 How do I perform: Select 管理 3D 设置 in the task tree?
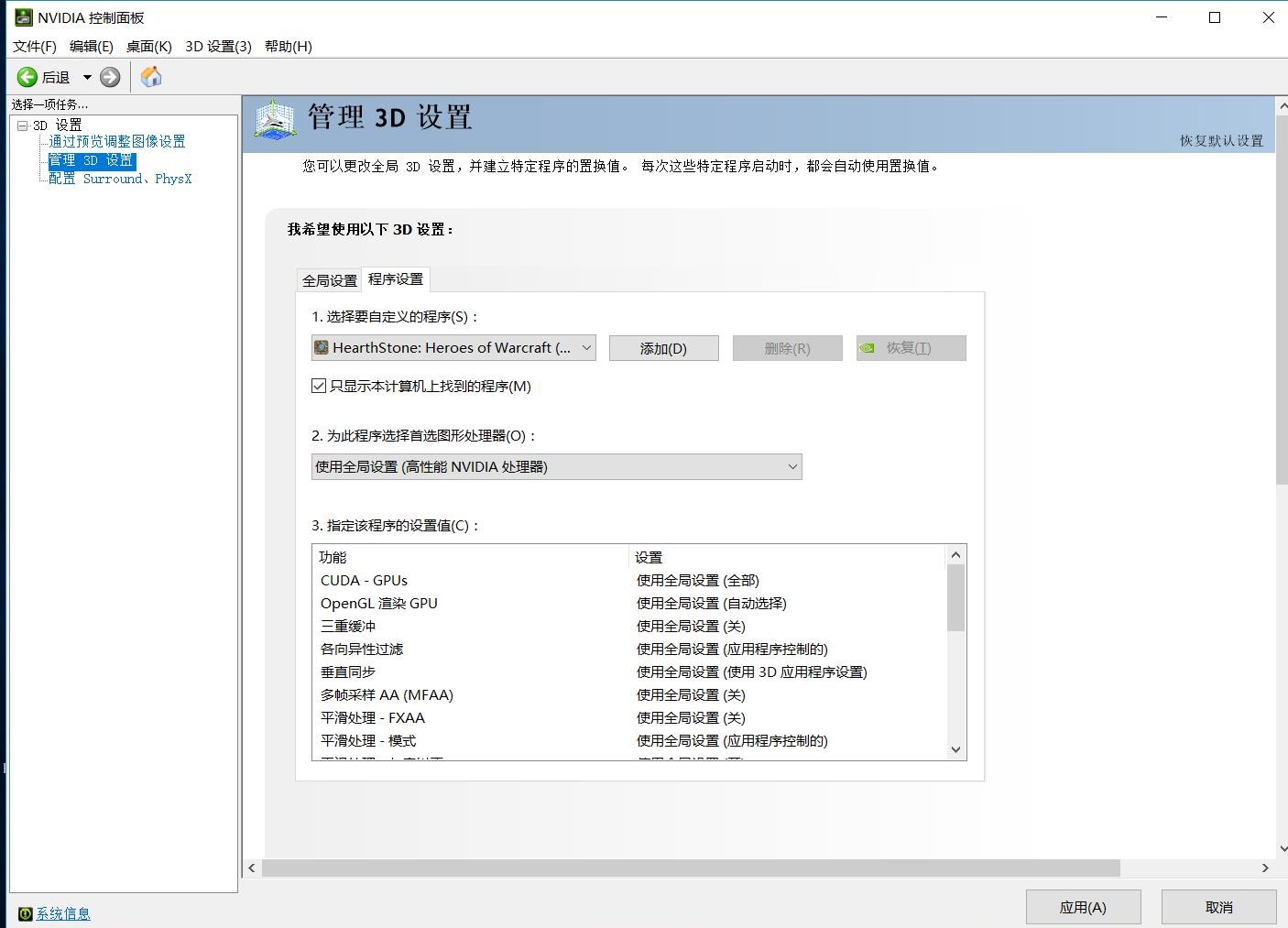pyautogui.click(x=92, y=160)
